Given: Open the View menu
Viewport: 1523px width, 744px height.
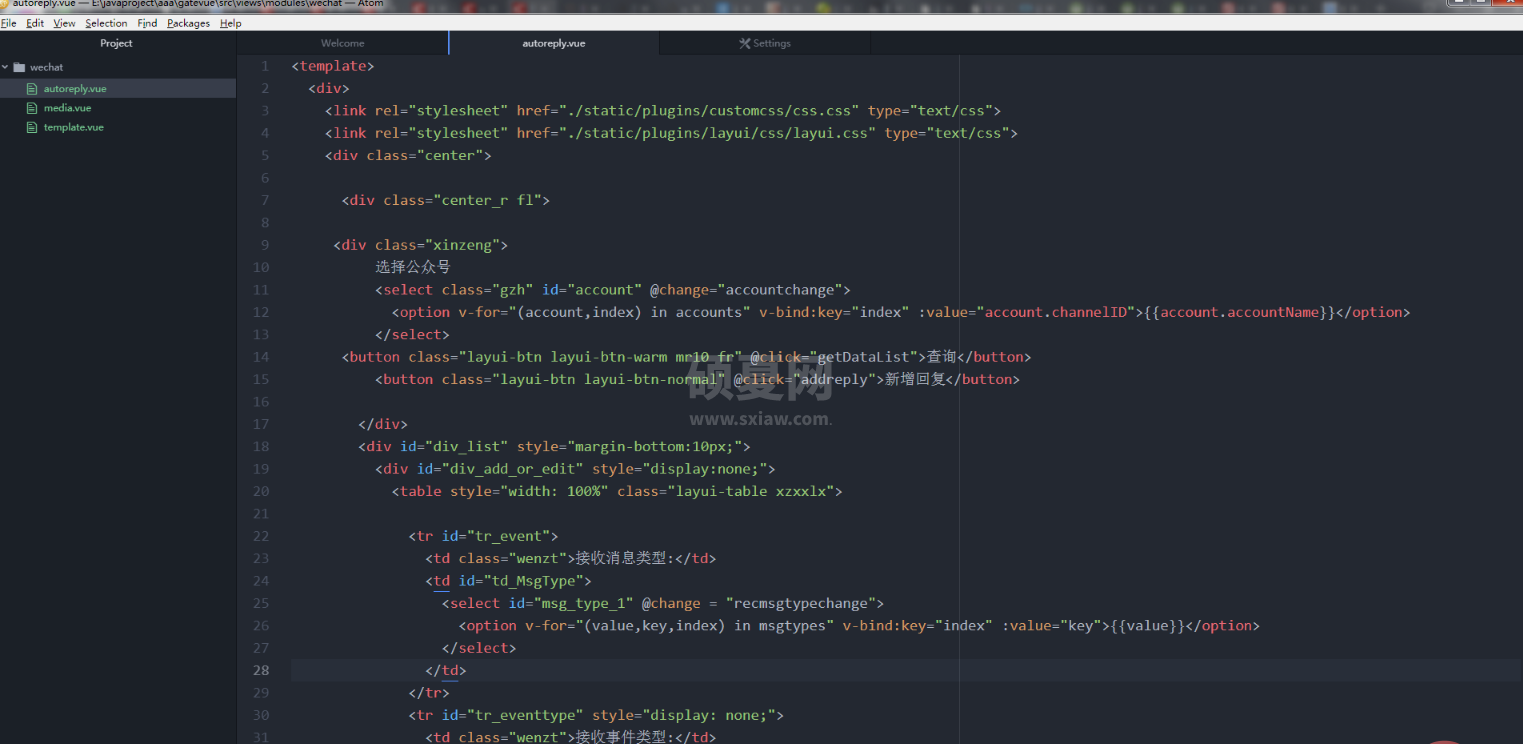Looking at the screenshot, I should (64, 23).
